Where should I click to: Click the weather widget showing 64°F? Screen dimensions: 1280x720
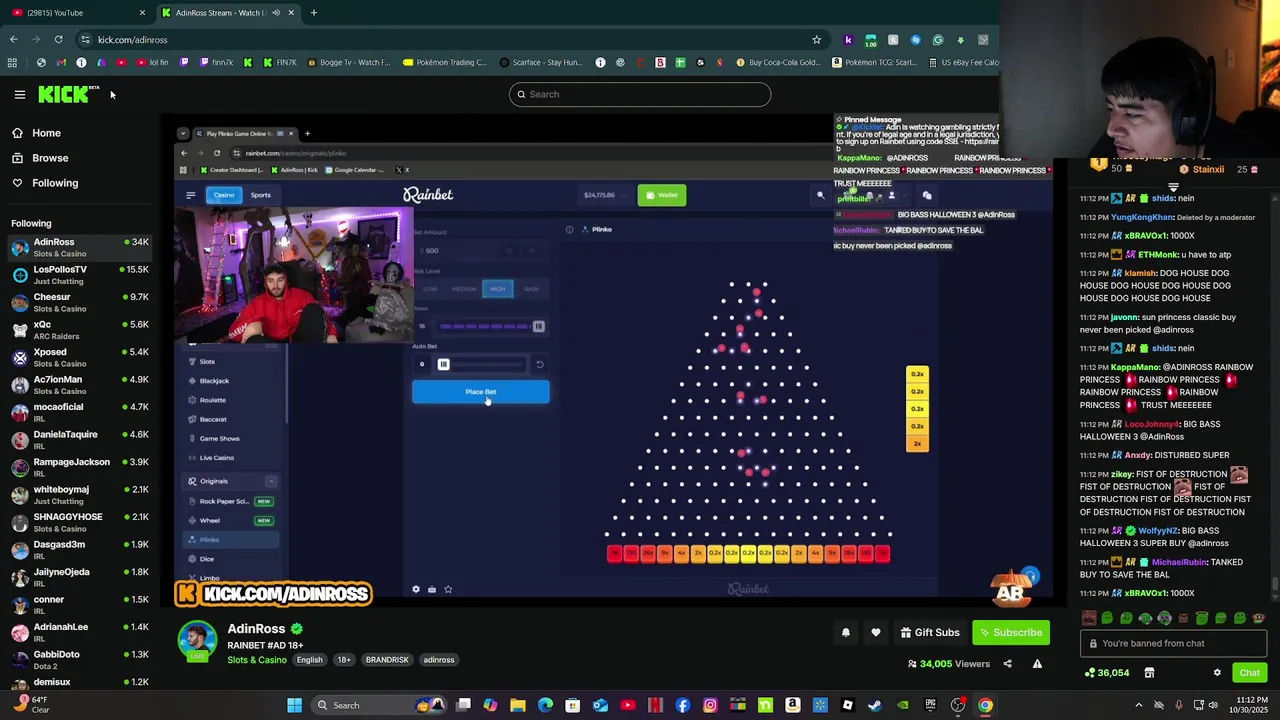click(x=30, y=704)
